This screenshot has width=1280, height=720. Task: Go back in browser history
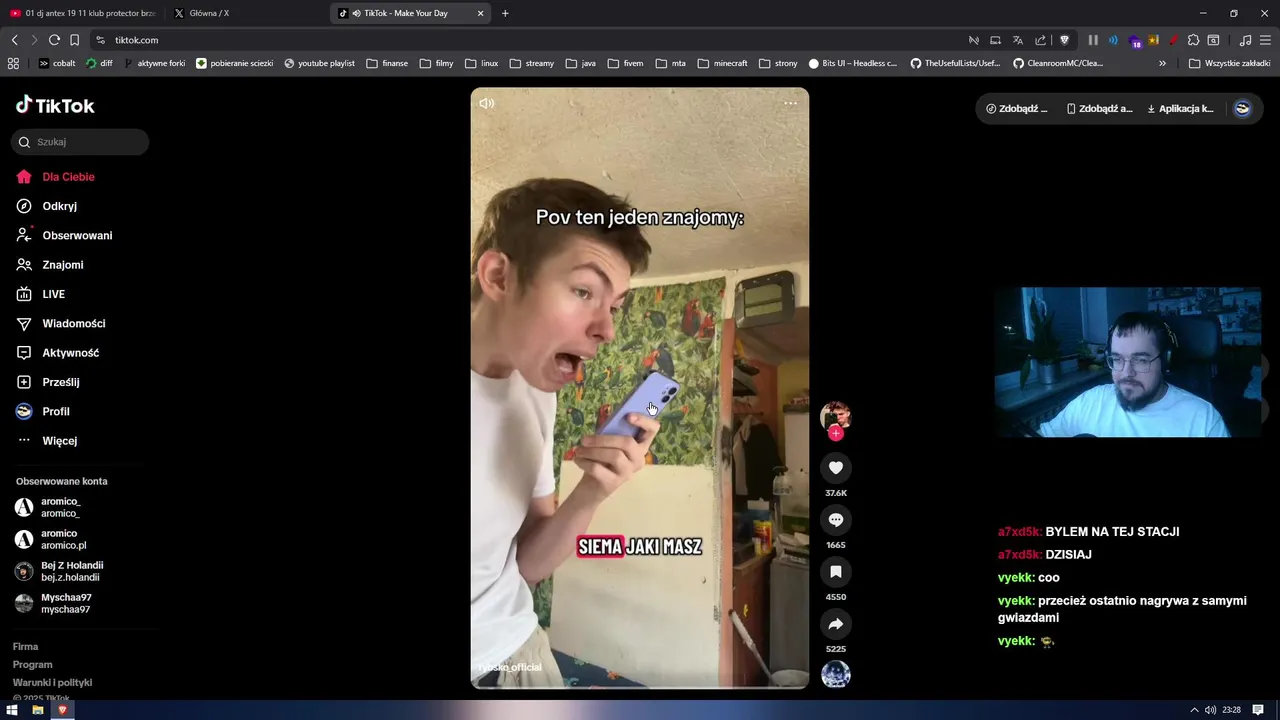pyautogui.click(x=14, y=40)
